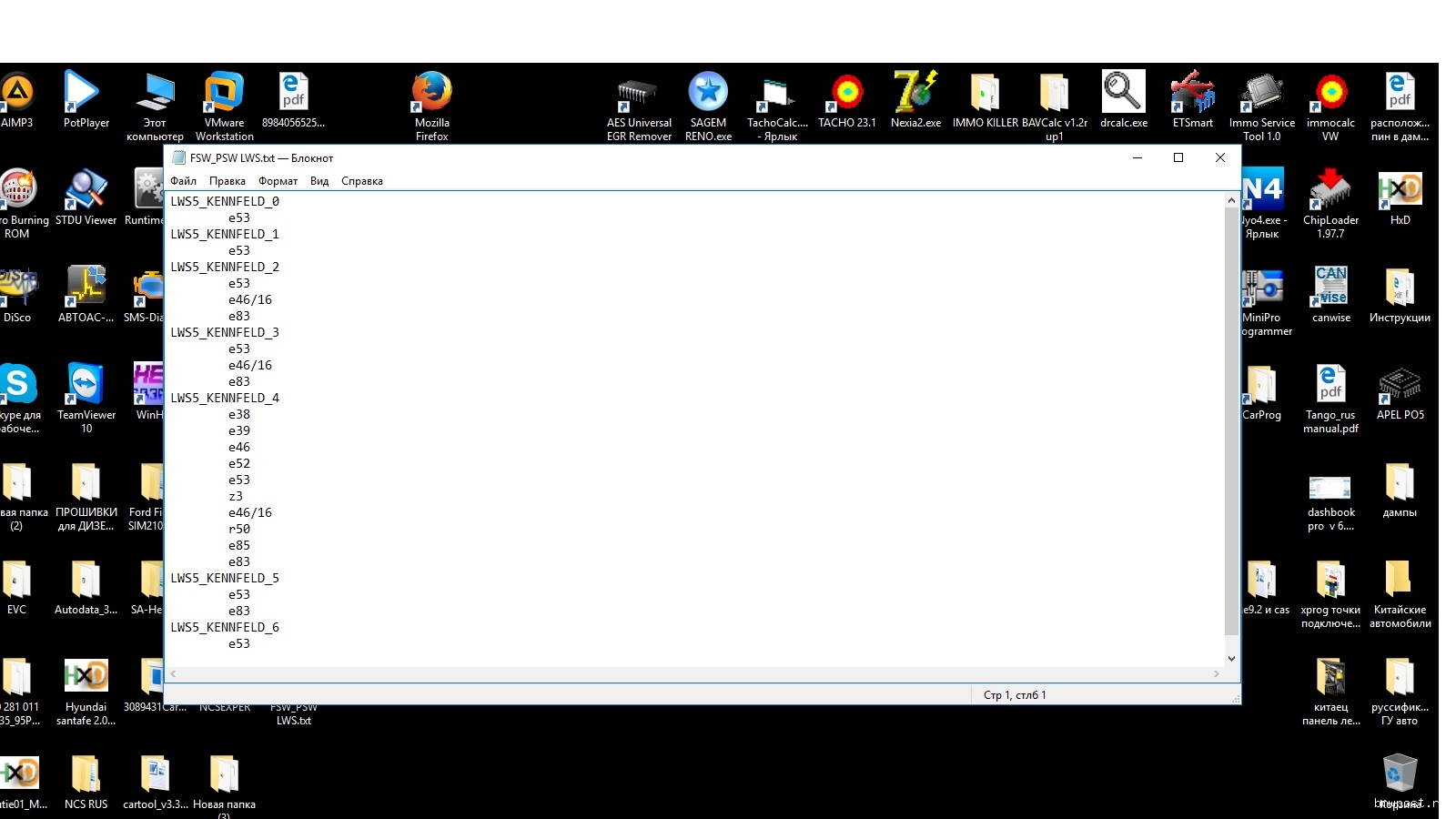Maximize the Notepad window

[x=1178, y=157]
